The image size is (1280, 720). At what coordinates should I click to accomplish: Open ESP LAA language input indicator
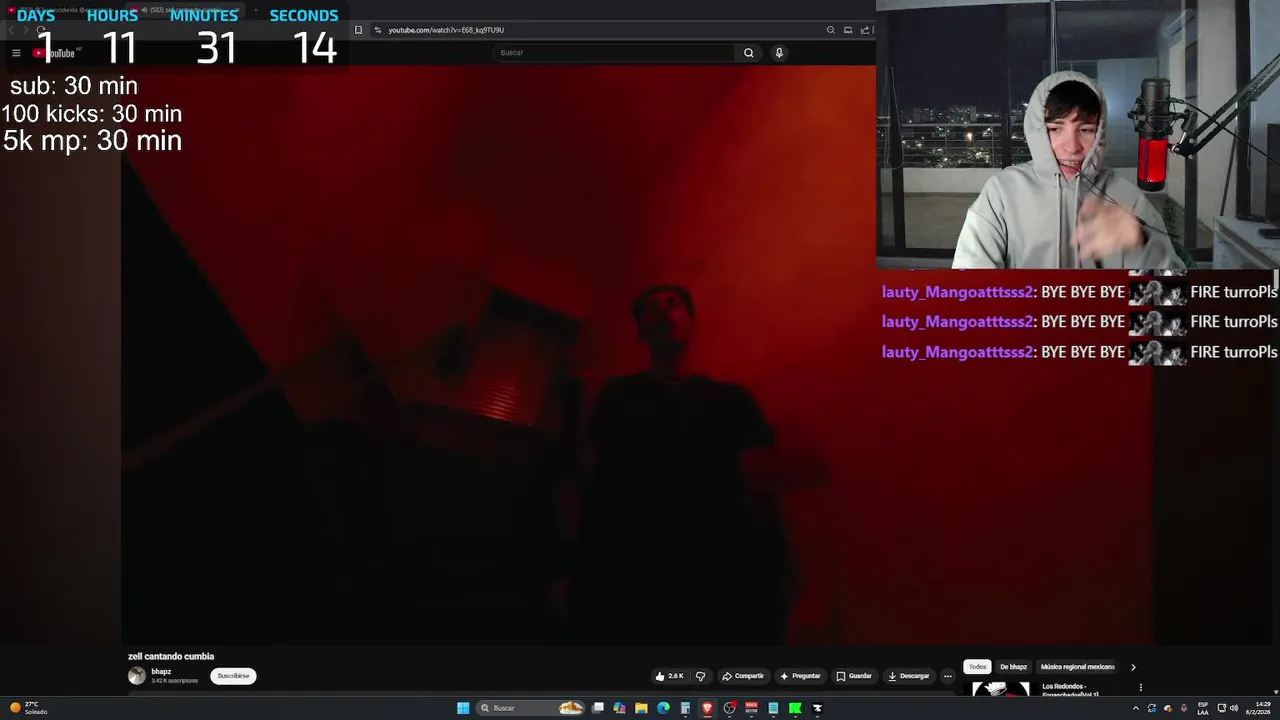1203,708
